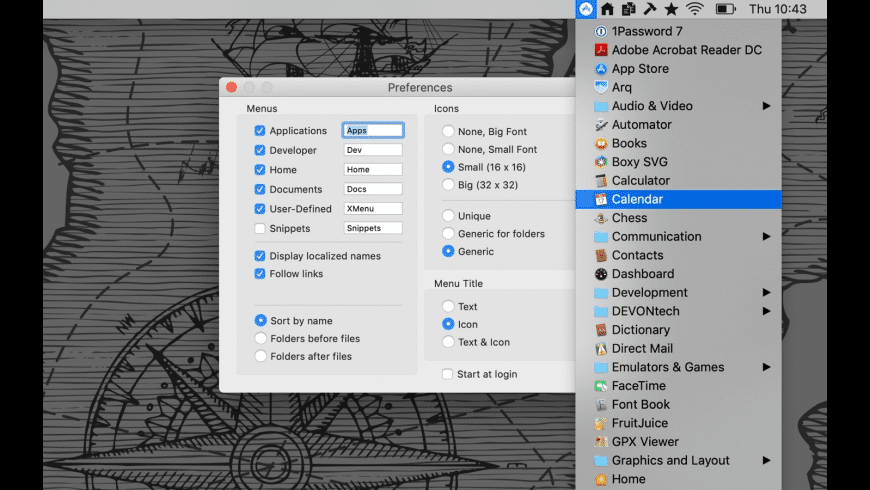
Task: Click the Font Book app icon
Action: (601, 405)
